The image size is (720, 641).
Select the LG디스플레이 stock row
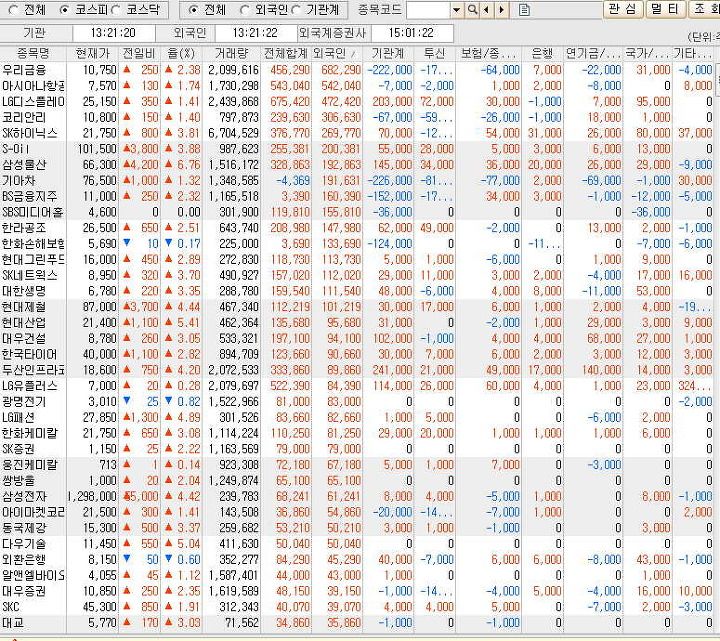pos(356,101)
